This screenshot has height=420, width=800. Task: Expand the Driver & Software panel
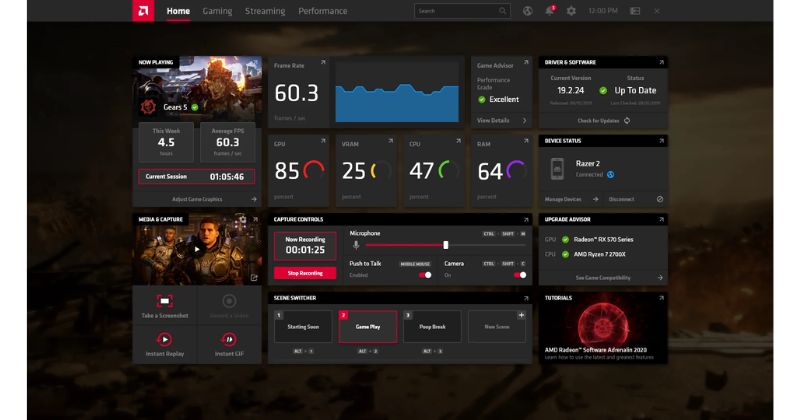click(x=661, y=62)
